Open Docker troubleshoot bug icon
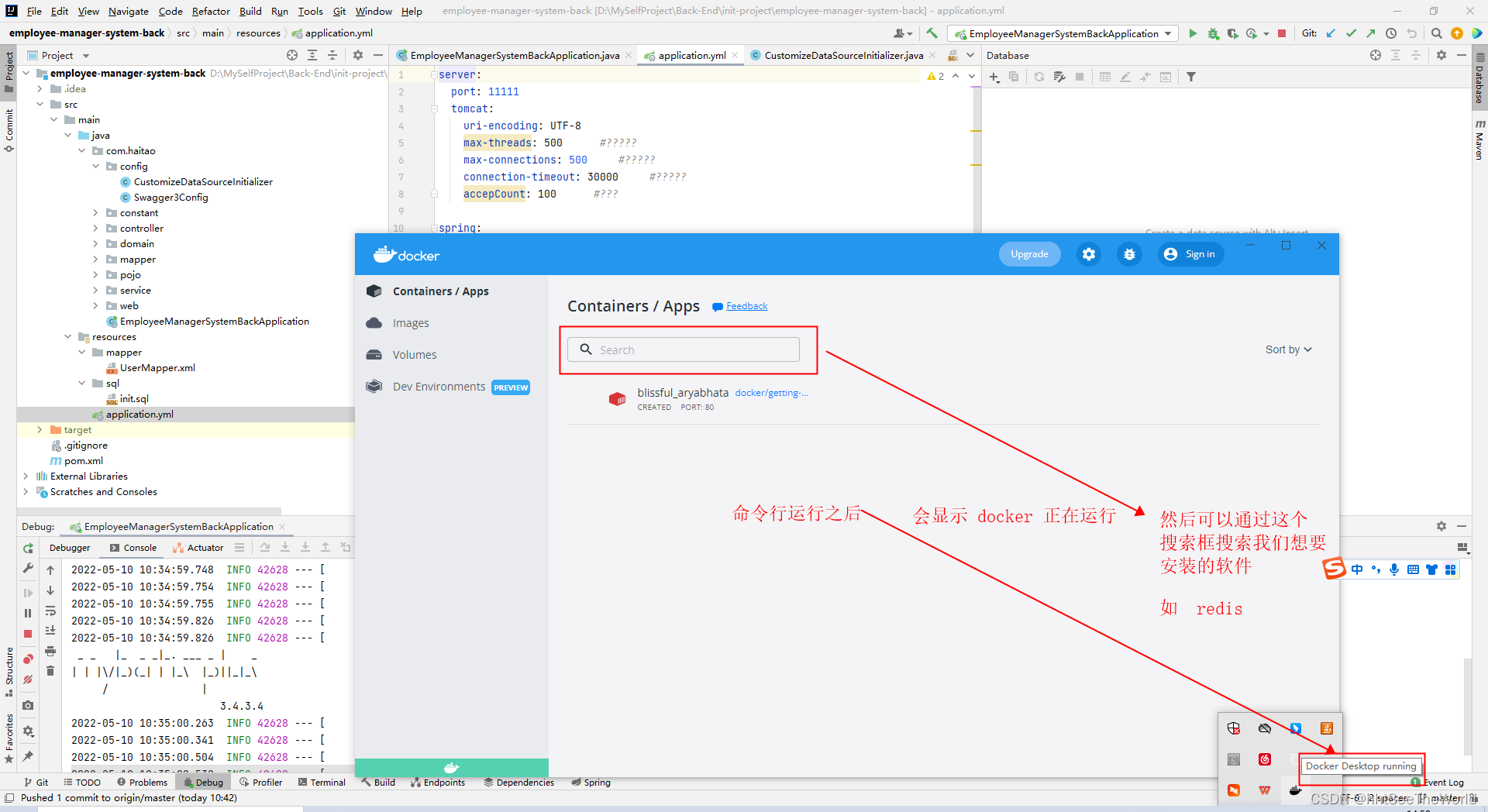This screenshot has height=812, width=1488. point(1129,254)
